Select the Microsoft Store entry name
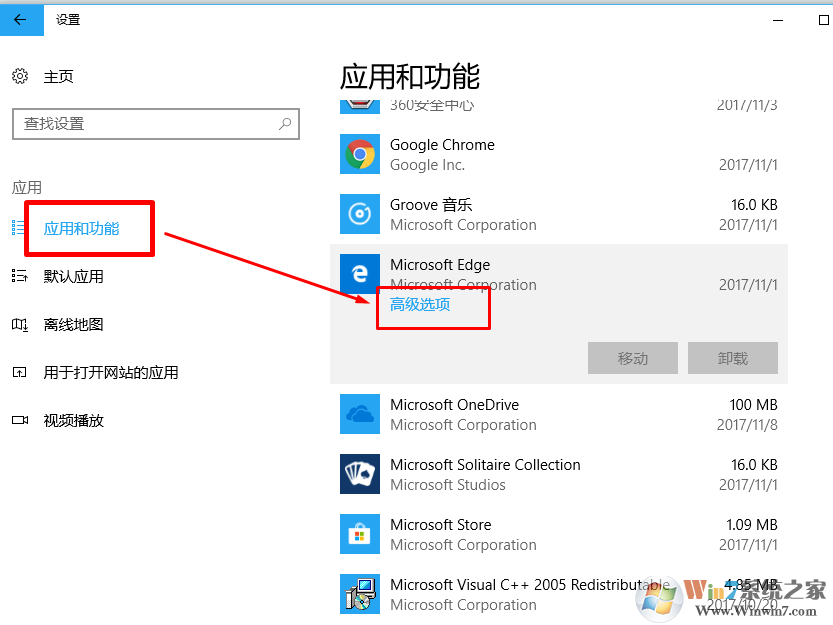This screenshot has height=625, width=833. click(x=440, y=525)
